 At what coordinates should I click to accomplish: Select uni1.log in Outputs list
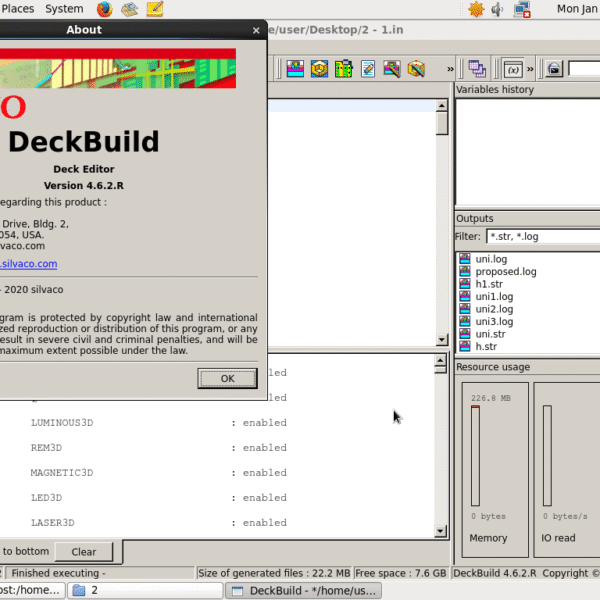pyautogui.click(x=494, y=297)
